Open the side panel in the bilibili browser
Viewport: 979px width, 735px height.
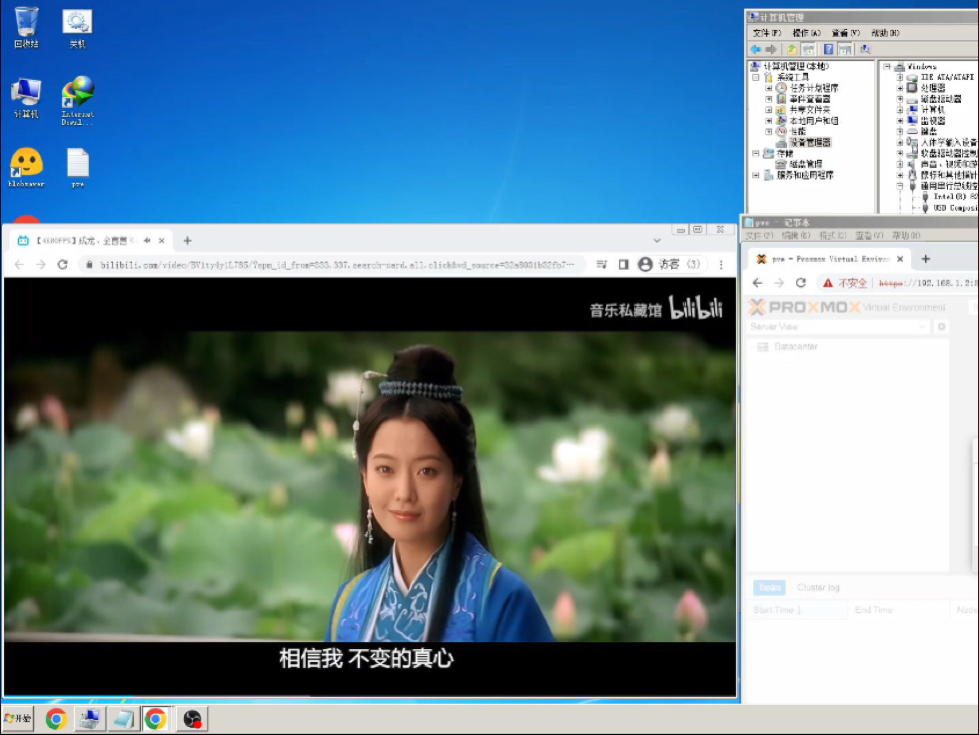[623, 265]
